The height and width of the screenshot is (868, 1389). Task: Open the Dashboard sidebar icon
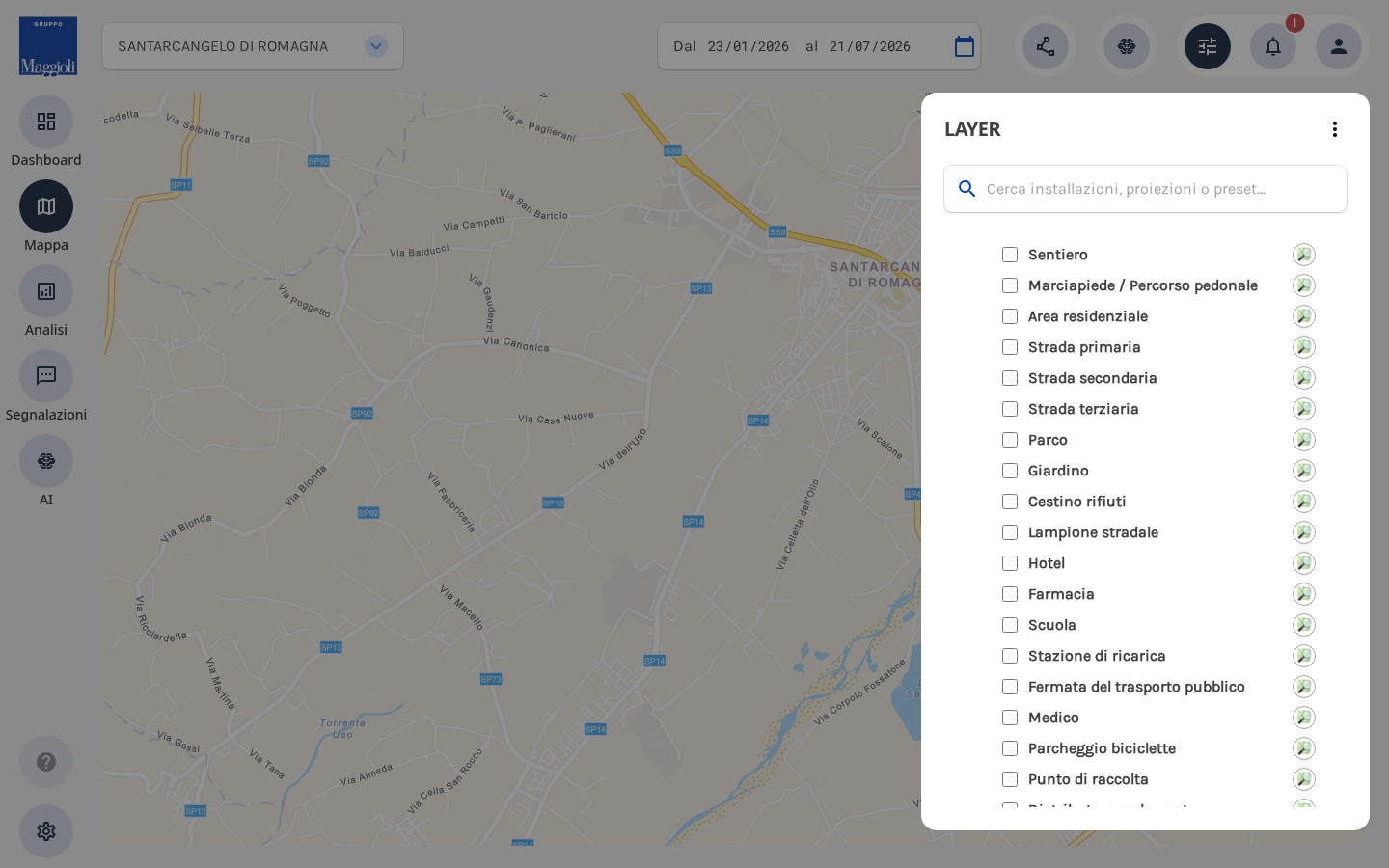46,122
